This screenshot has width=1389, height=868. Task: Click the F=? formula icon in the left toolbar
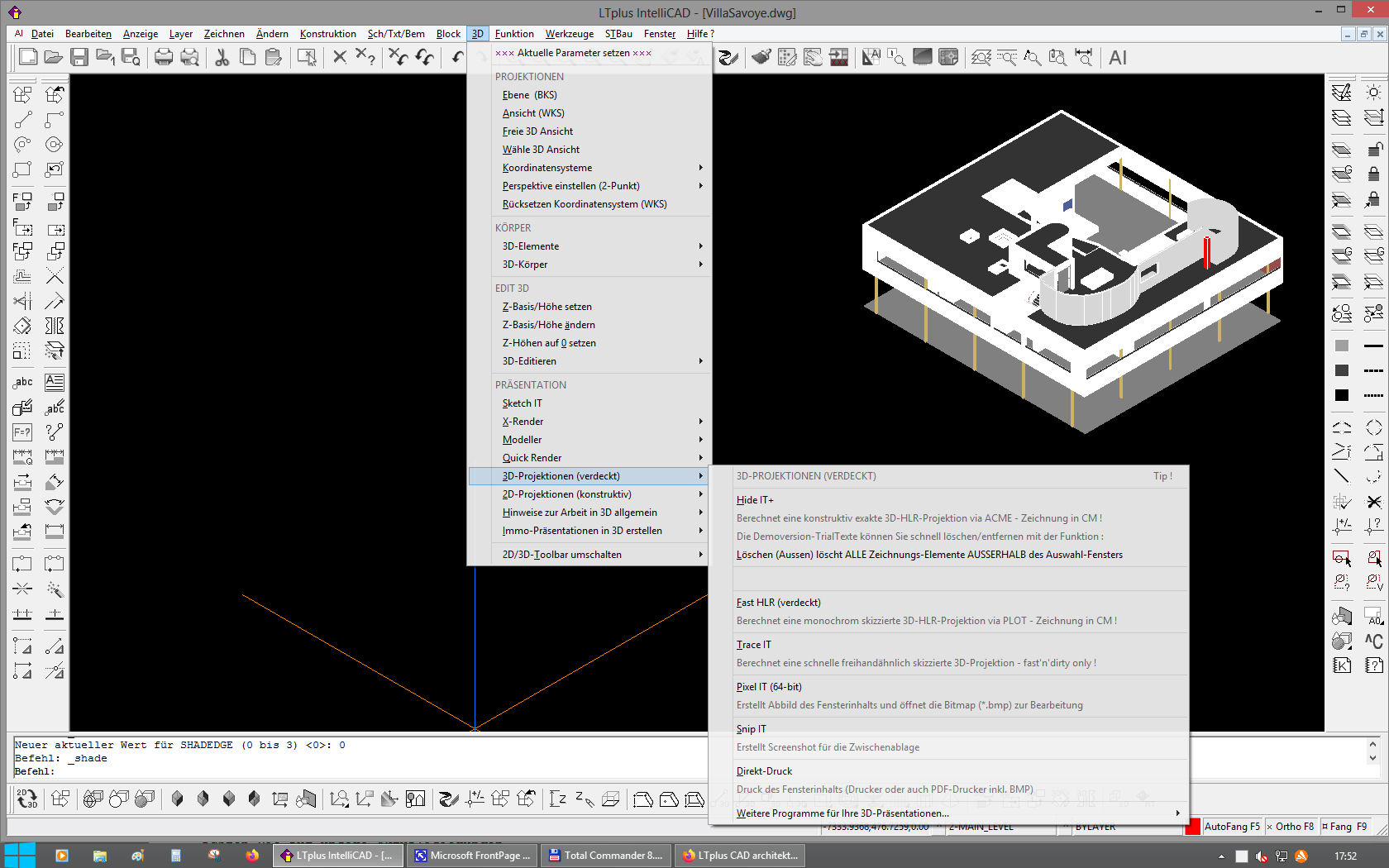pyautogui.click(x=22, y=432)
